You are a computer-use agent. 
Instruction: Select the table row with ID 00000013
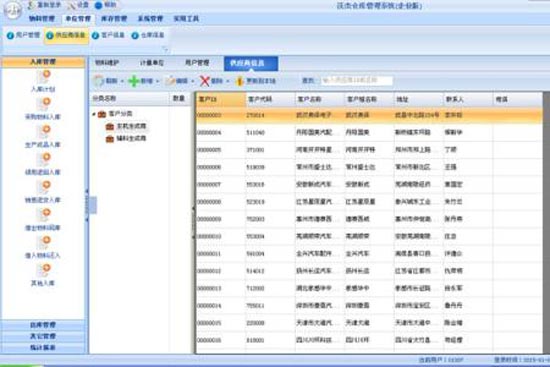pyautogui.click(x=369, y=288)
